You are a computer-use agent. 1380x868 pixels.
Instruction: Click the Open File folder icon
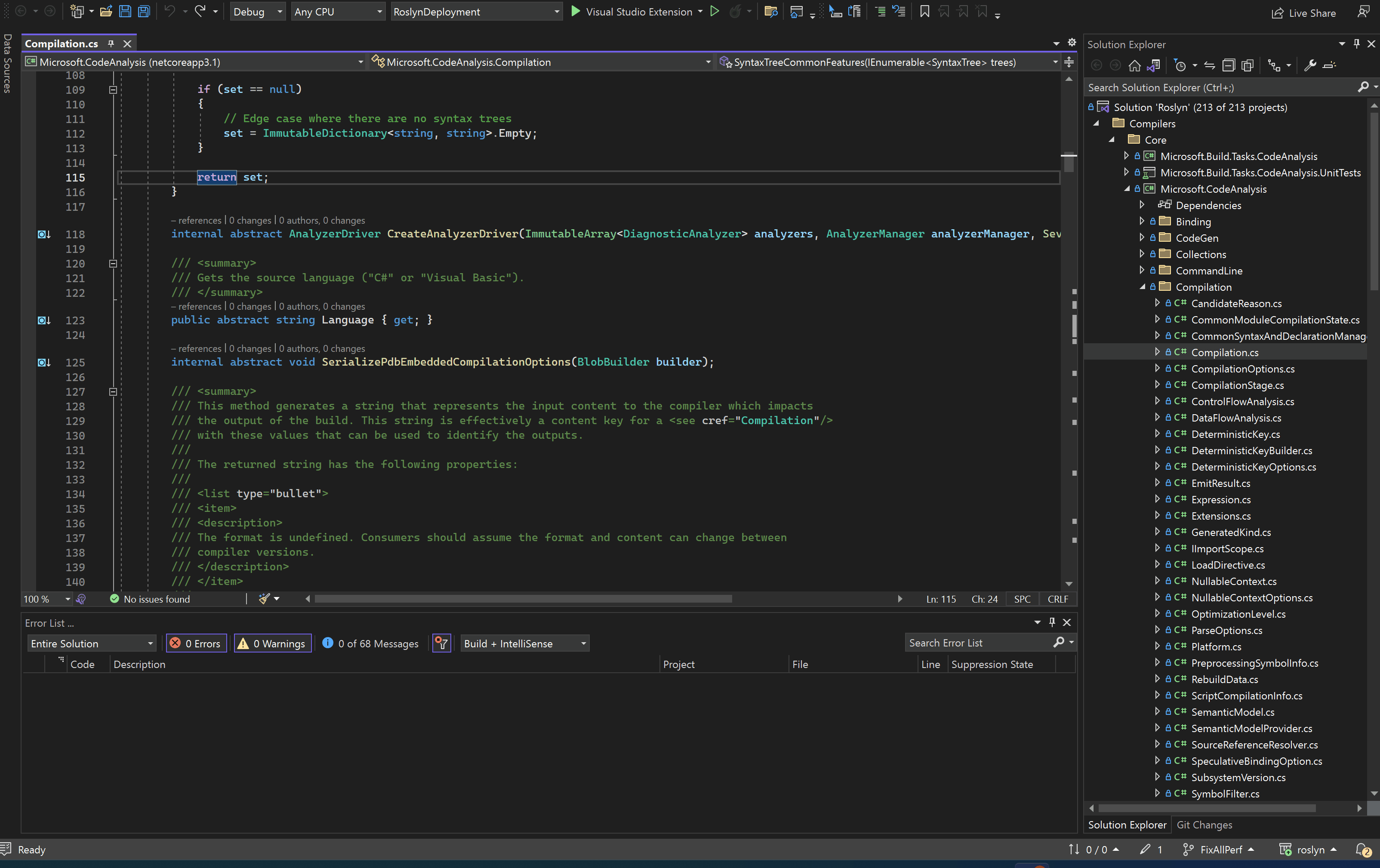pyautogui.click(x=106, y=12)
